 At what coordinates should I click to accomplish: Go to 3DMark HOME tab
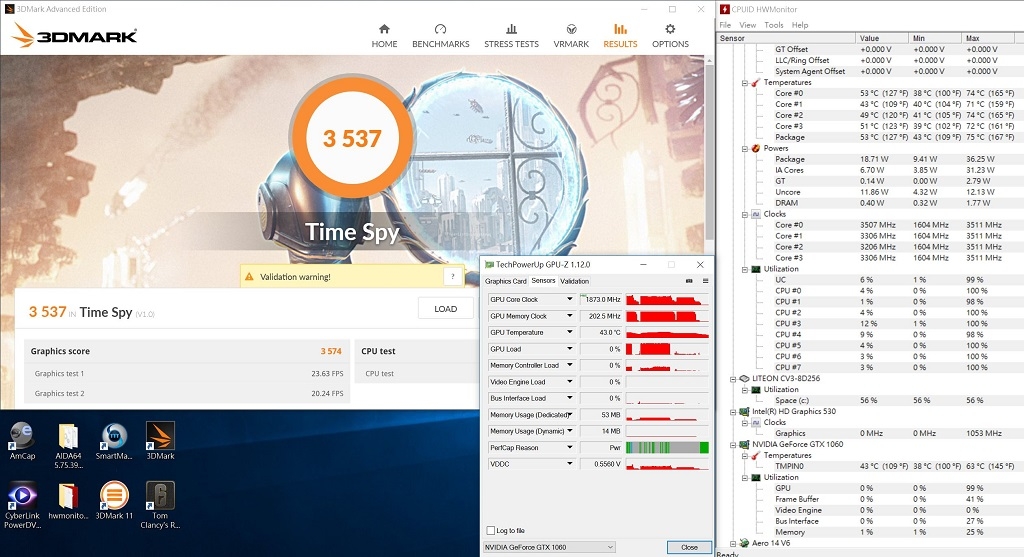384,36
